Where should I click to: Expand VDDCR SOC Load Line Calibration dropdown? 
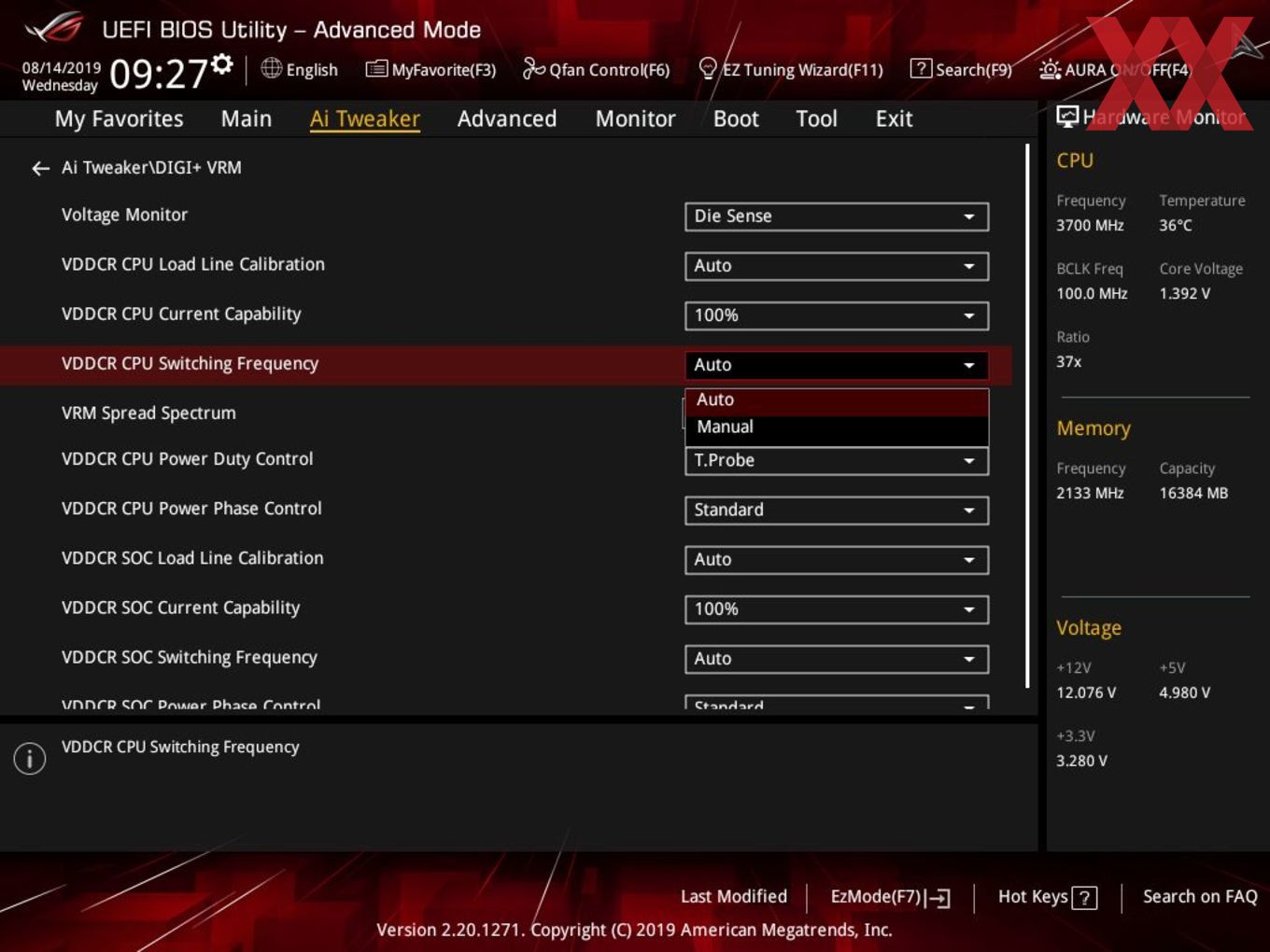pyautogui.click(x=837, y=560)
